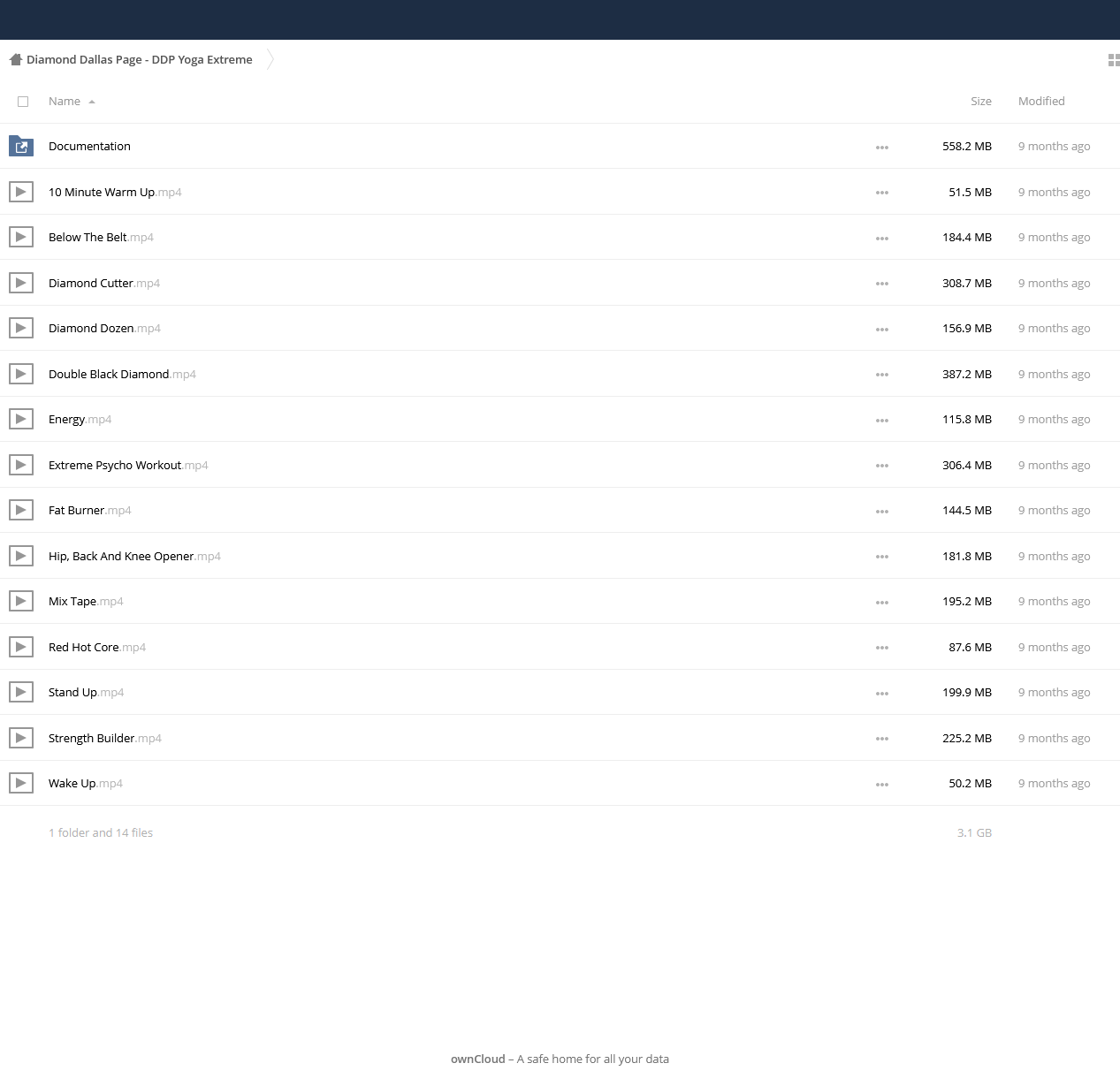Click the play icon for Double Black Diamond
The height and width of the screenshot is (1086, 1120).
point(21,374)
